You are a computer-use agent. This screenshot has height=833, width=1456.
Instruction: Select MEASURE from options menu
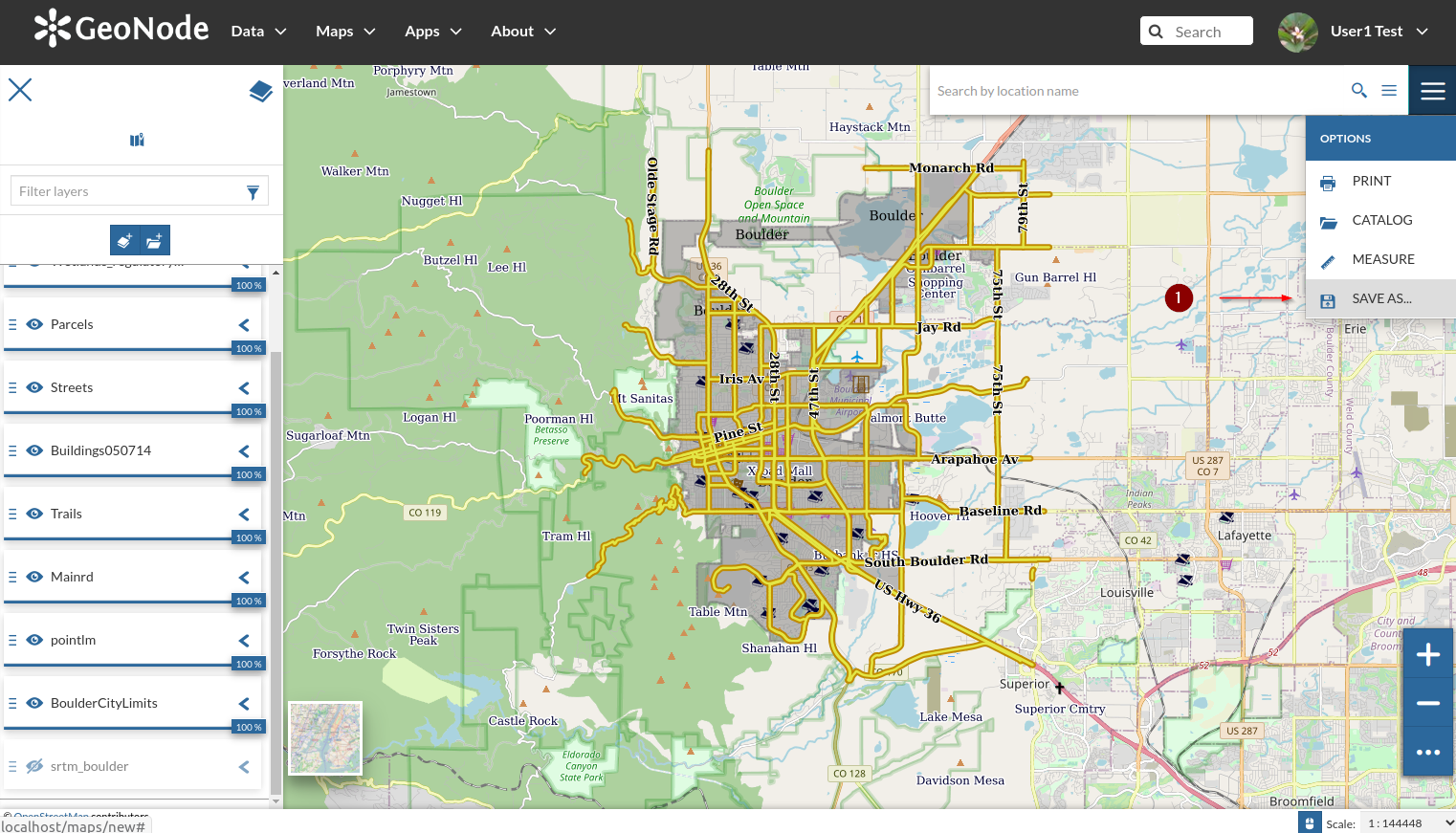1380,259
